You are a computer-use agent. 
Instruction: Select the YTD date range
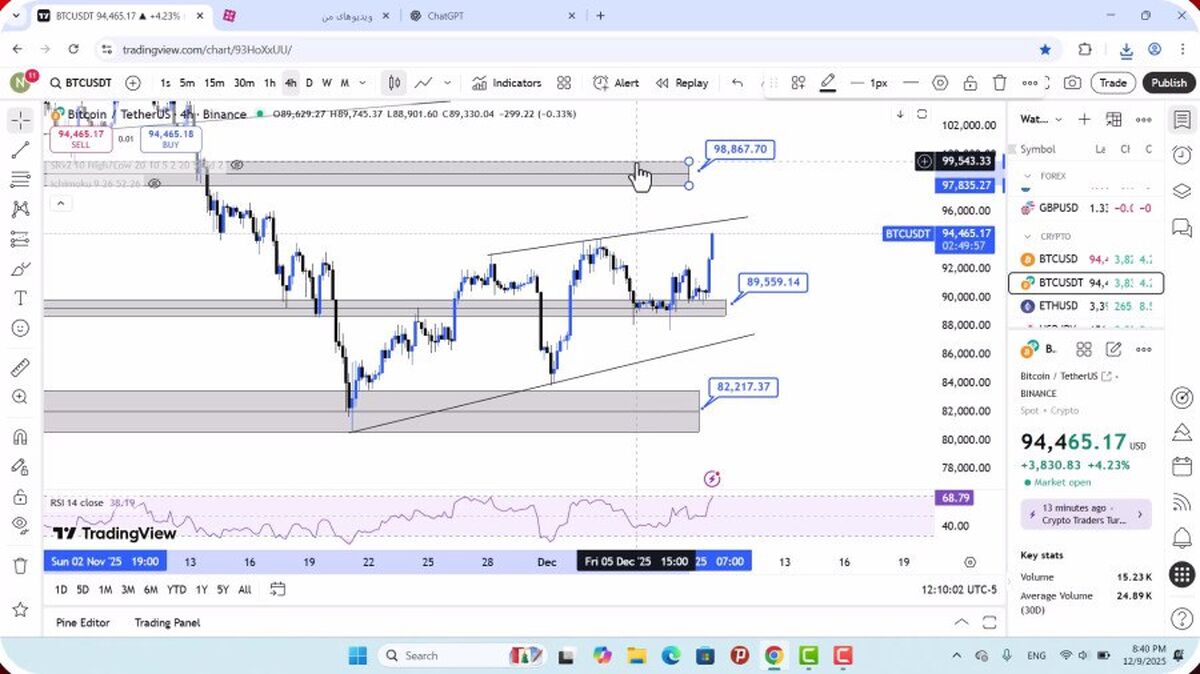[x=176, y=590]
